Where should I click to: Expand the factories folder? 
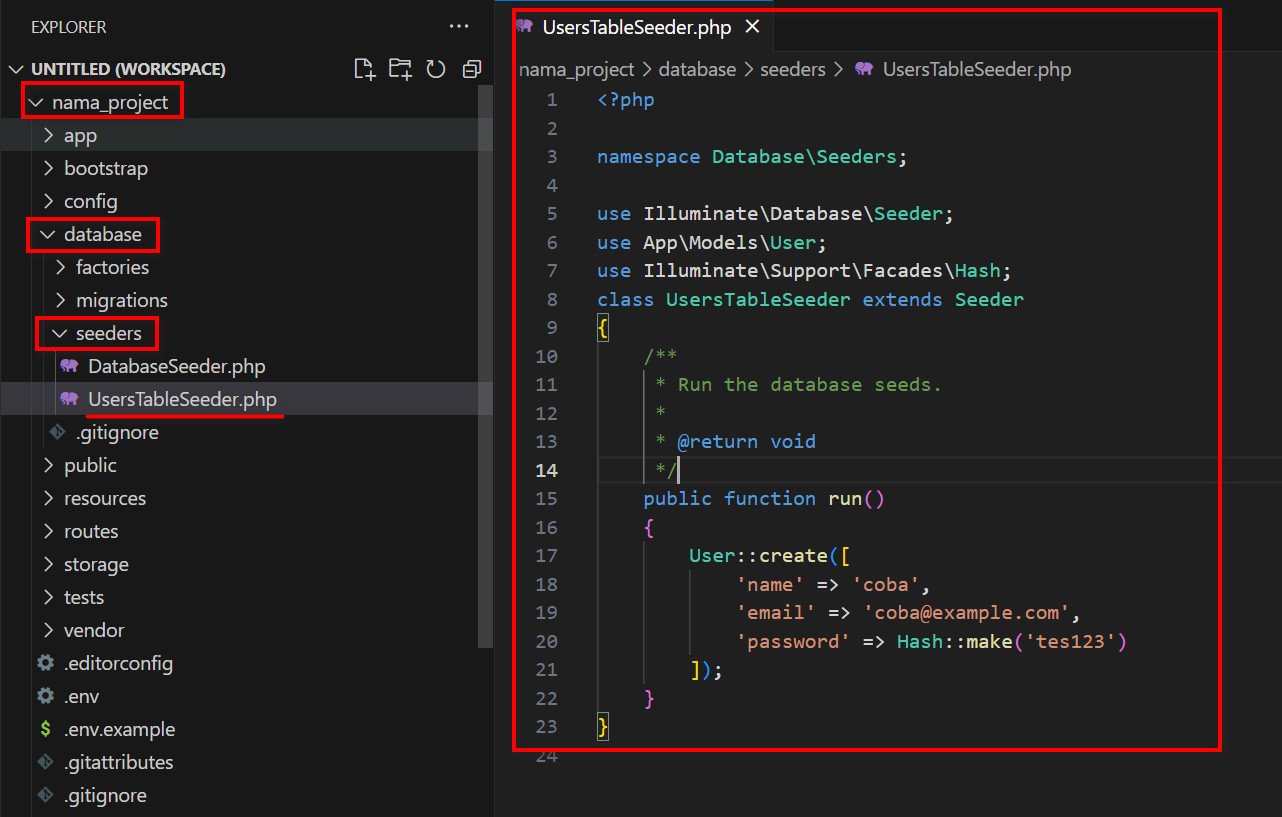(61, 267)
